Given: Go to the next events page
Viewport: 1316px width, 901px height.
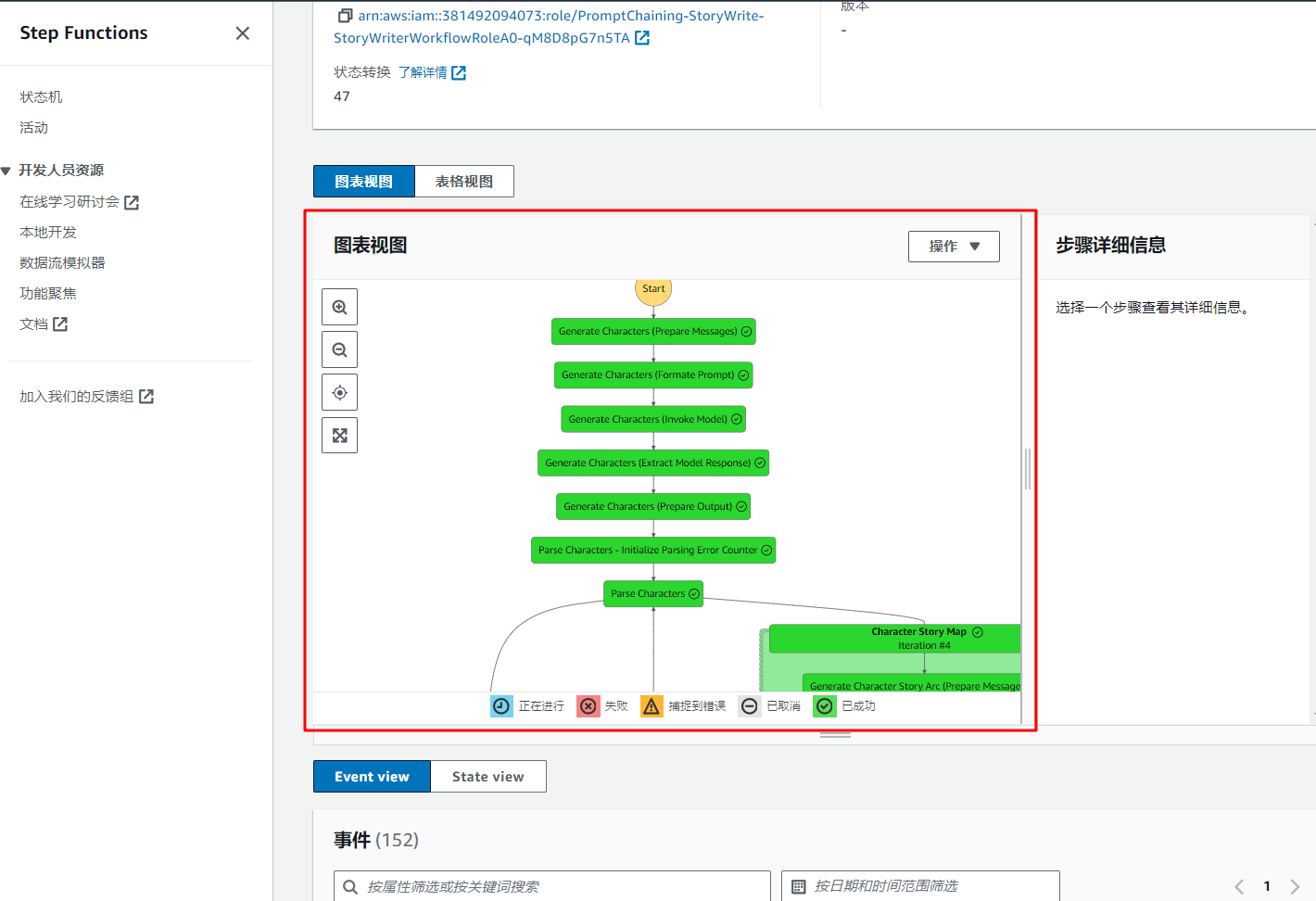Looking at the screenshot, I should pos(1295,887).
